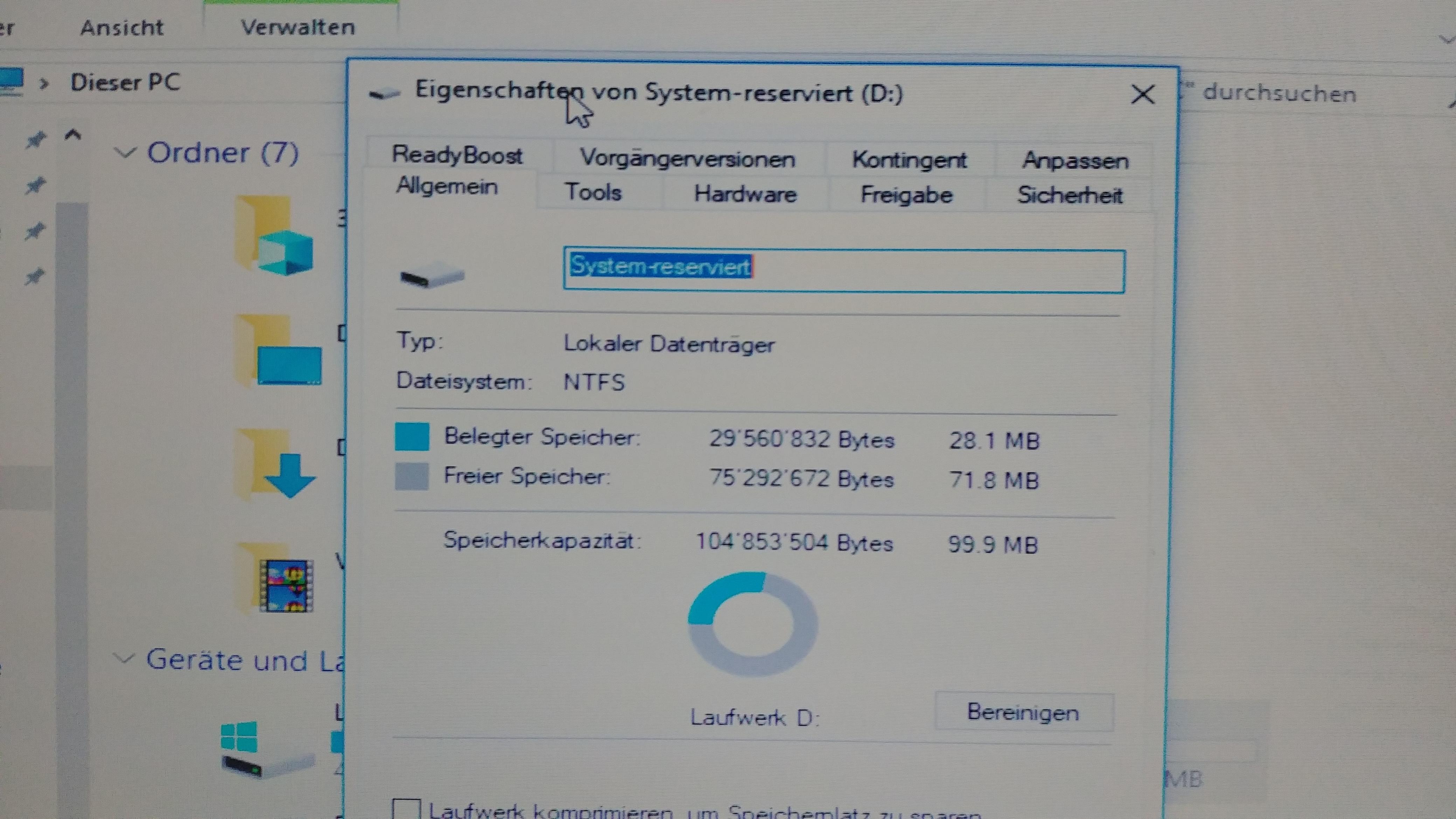Click the navigation pane scroll-up arrow

pyautogui.click(x=73, y=135)
